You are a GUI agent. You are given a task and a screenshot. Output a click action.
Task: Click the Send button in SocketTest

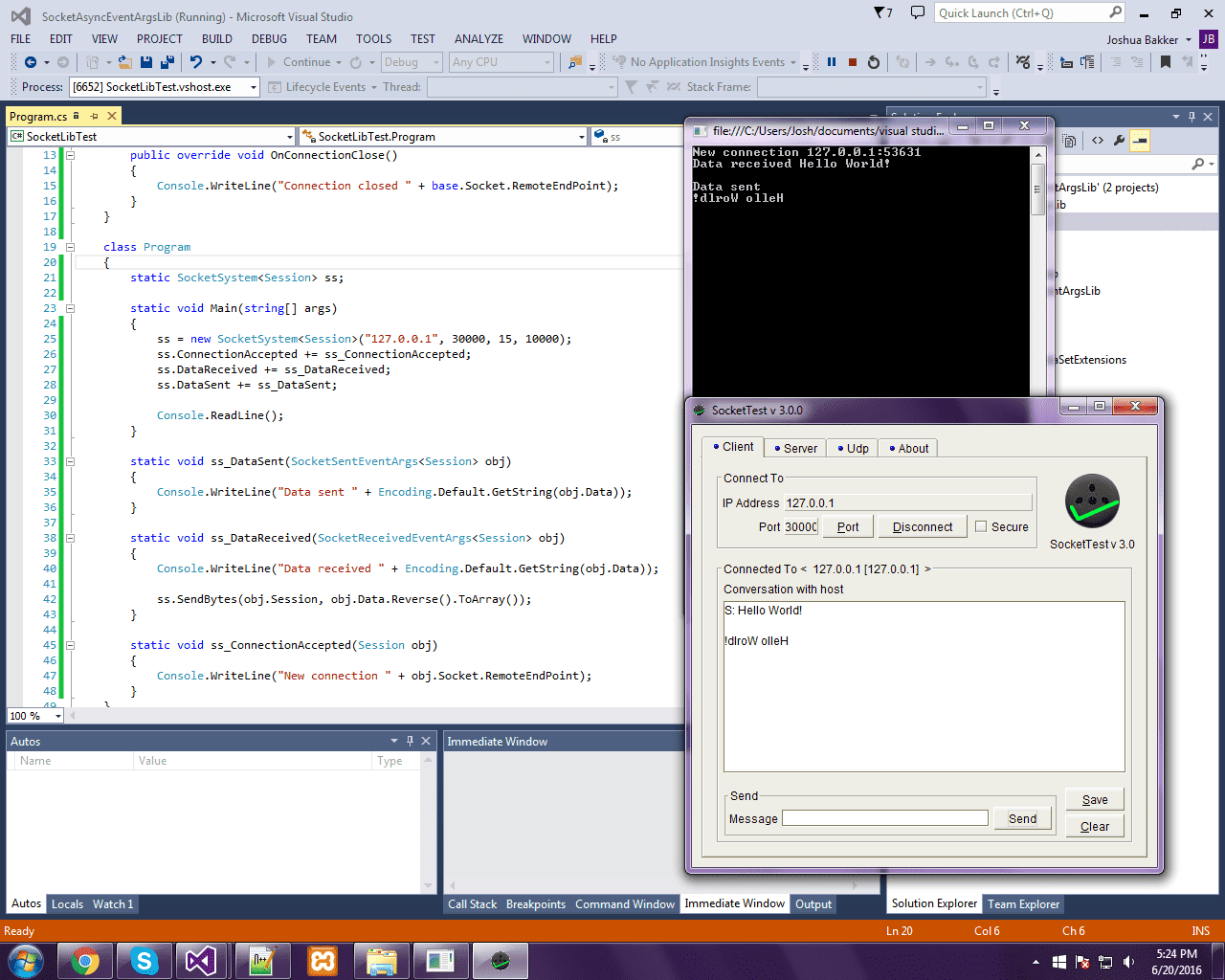click(x=1022, y=819)
